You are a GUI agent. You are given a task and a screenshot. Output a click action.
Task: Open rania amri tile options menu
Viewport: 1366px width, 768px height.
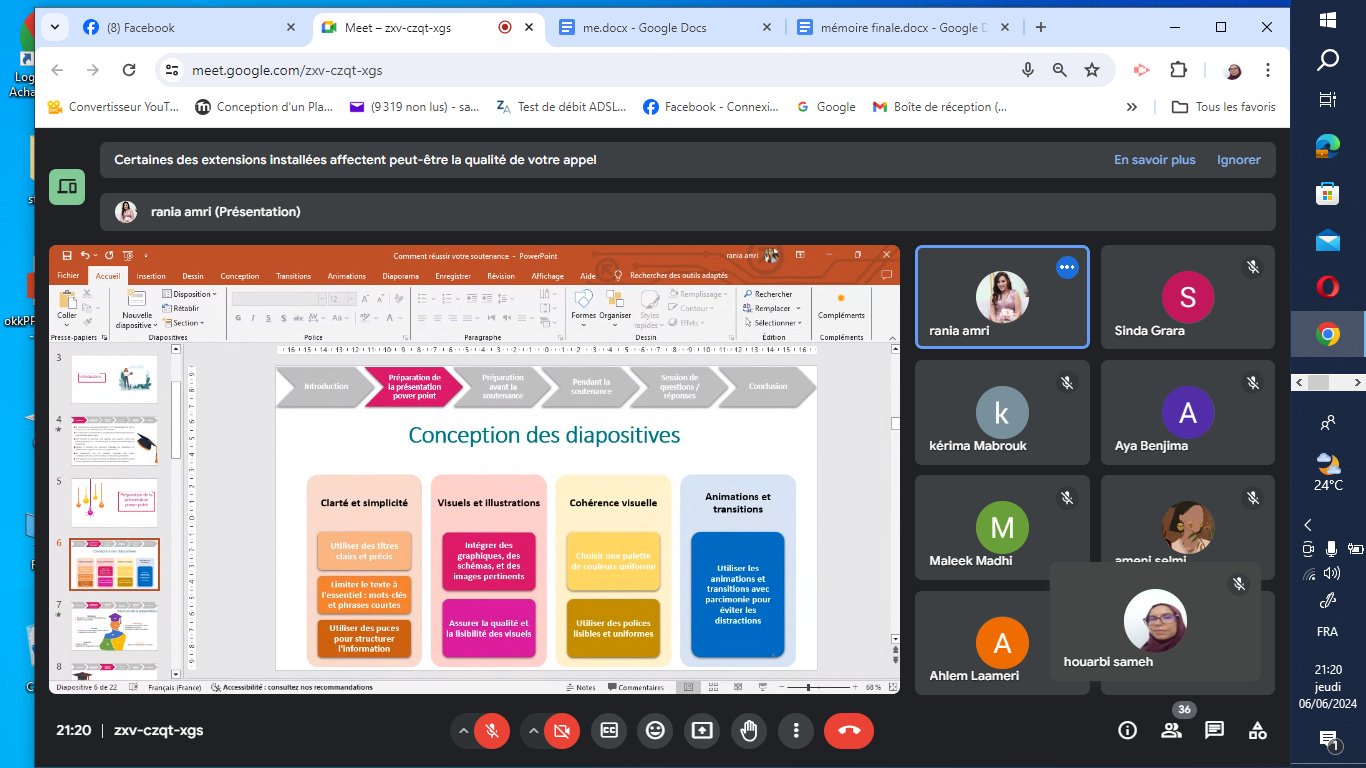point(1067,267)
